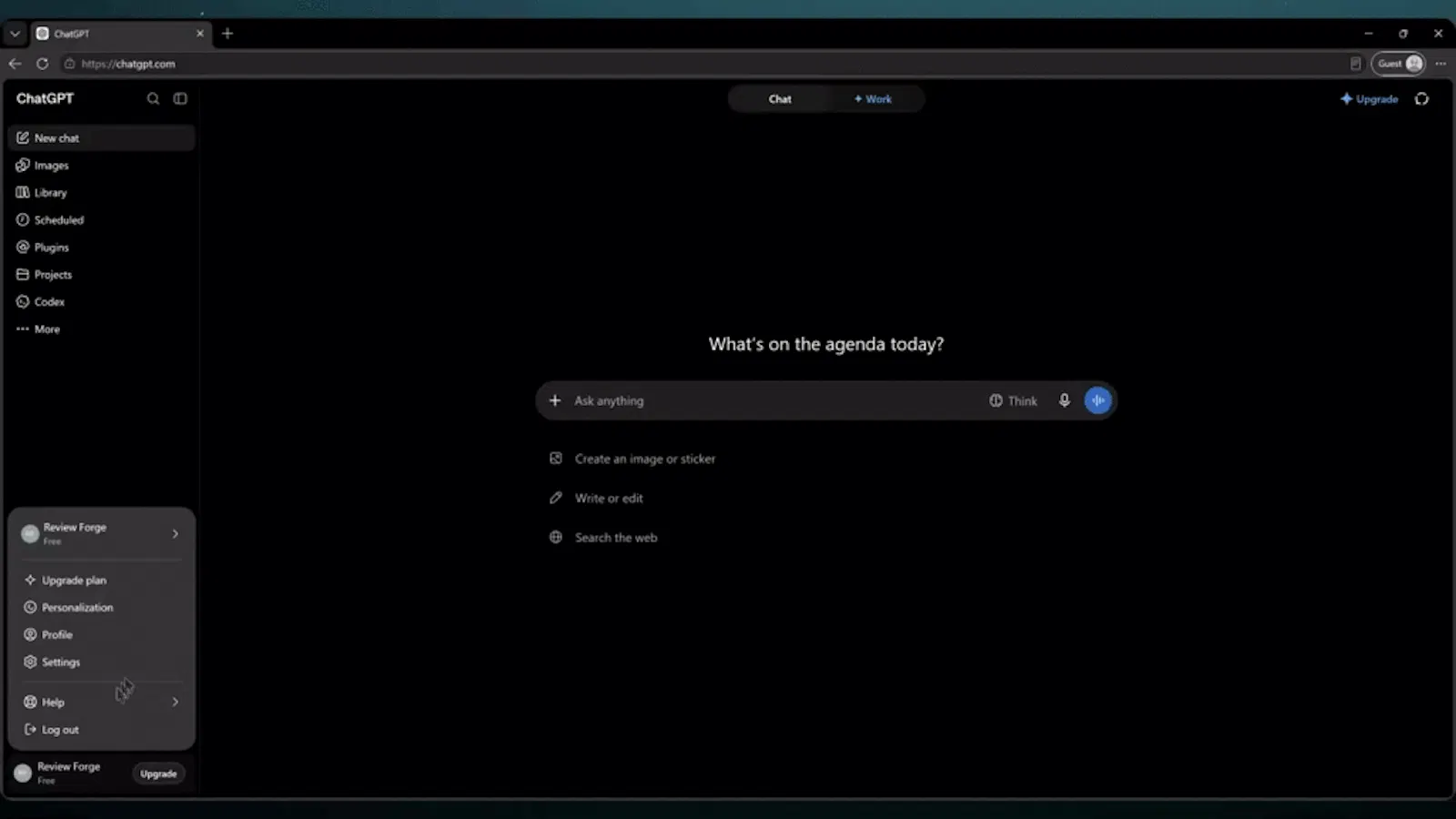Click the Upgrade link at top right

coord(1369,99)
